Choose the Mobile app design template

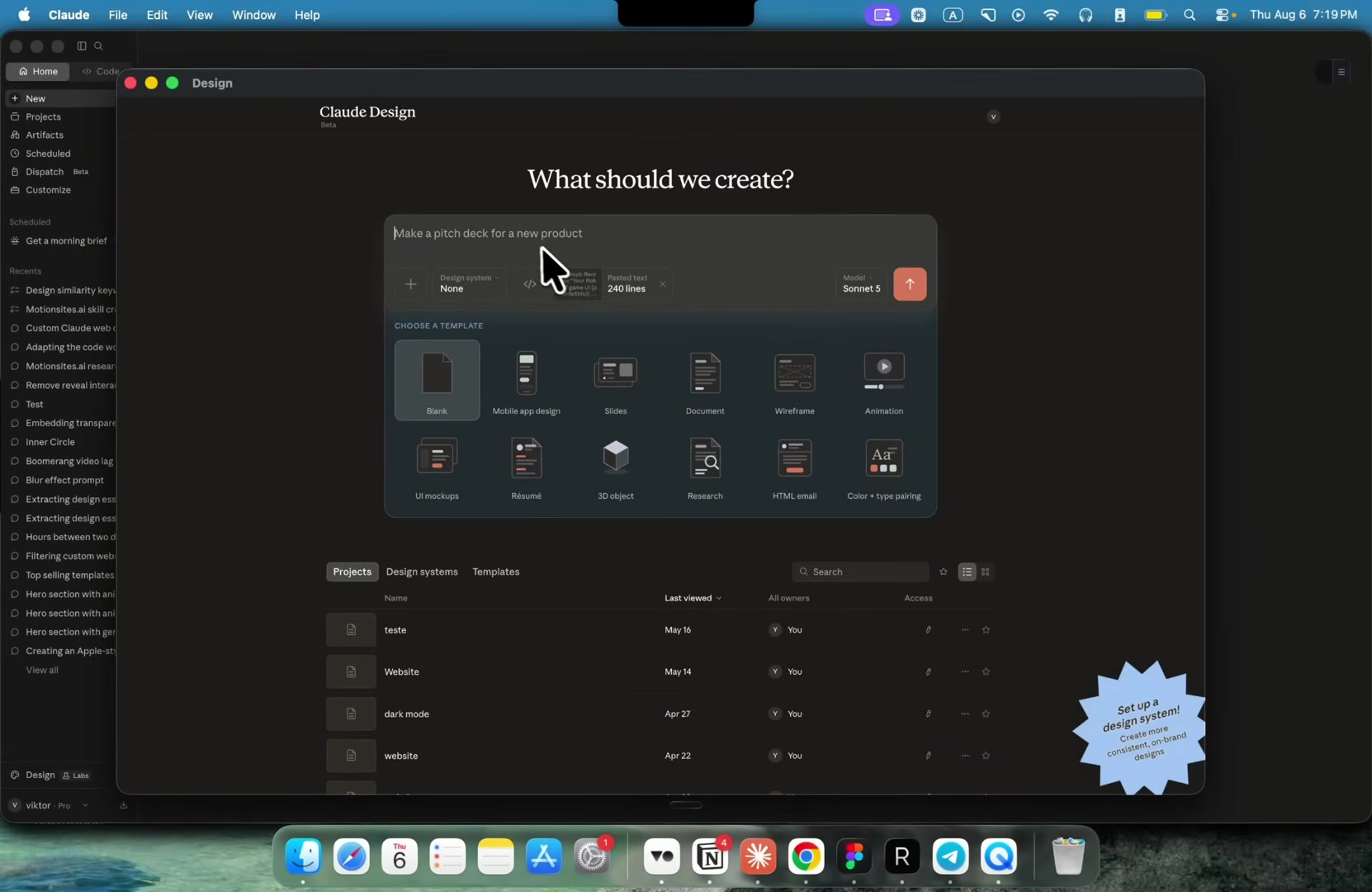(x=526, y=380)
